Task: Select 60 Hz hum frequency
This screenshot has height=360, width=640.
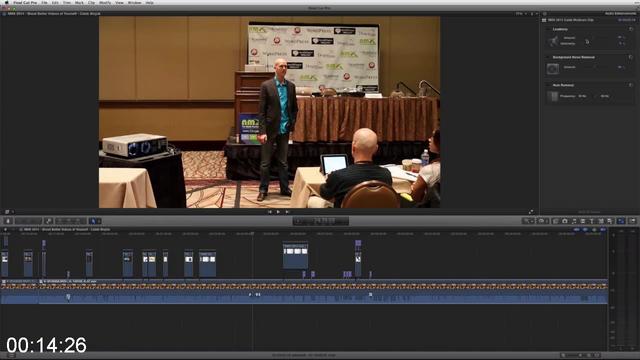Action: click(x=604, y=96)
